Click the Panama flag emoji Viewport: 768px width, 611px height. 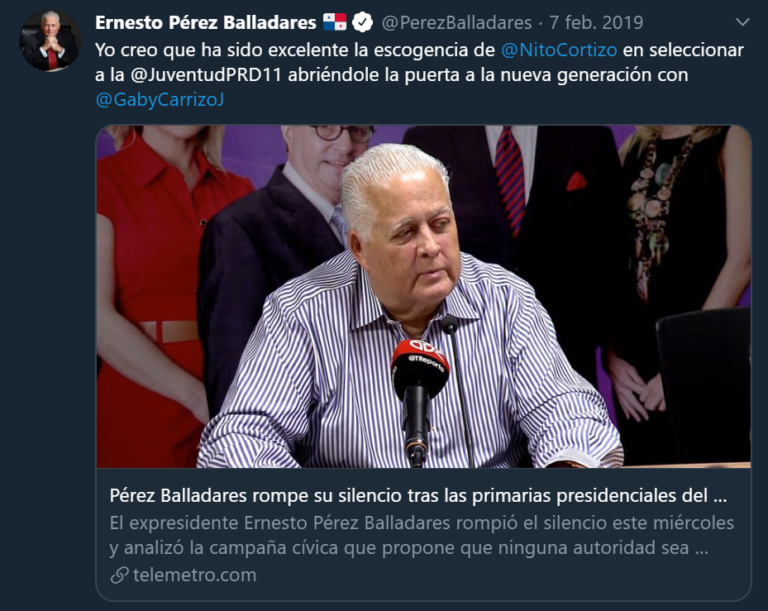(335, 22)
